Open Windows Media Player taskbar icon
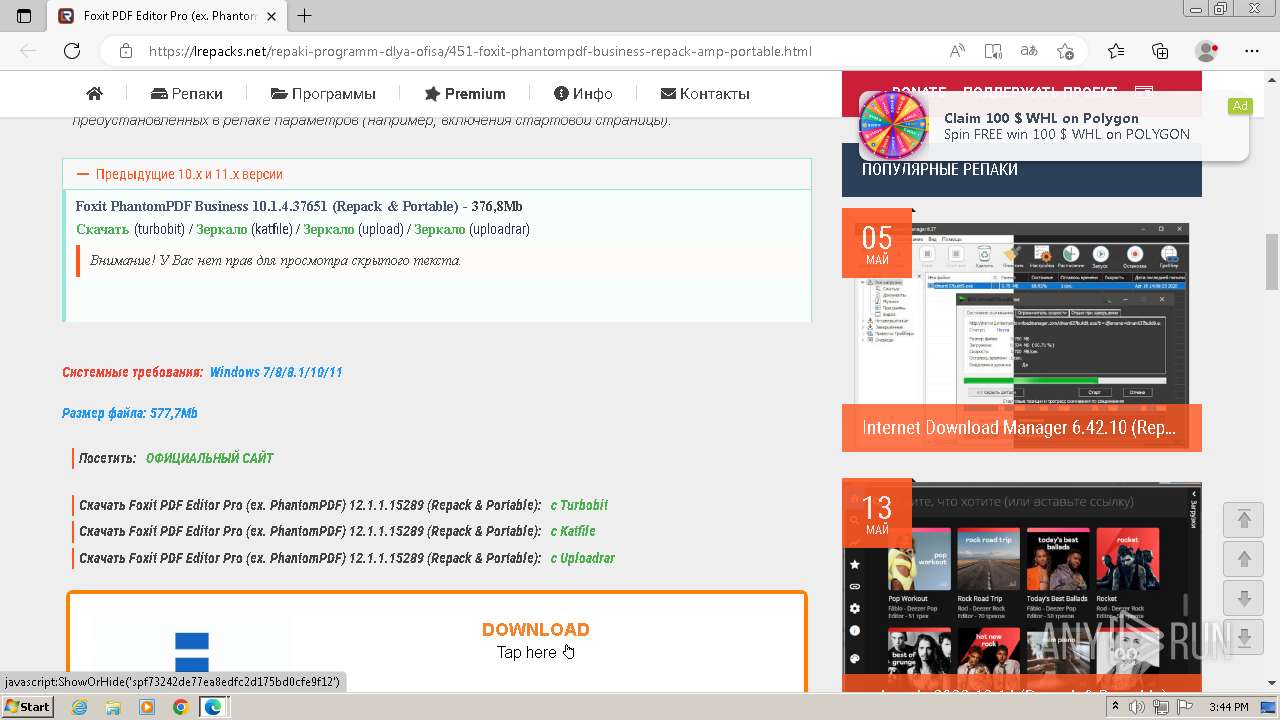 coord(147,707)
